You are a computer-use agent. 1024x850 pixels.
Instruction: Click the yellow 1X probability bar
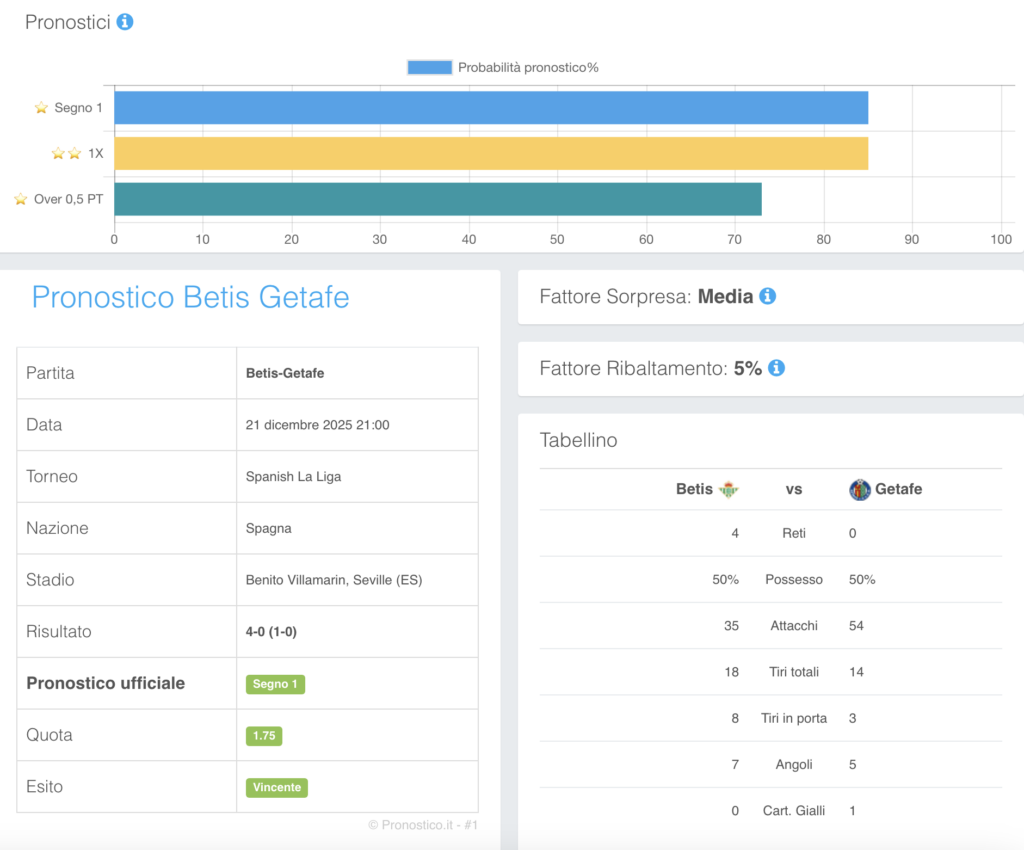490,153
